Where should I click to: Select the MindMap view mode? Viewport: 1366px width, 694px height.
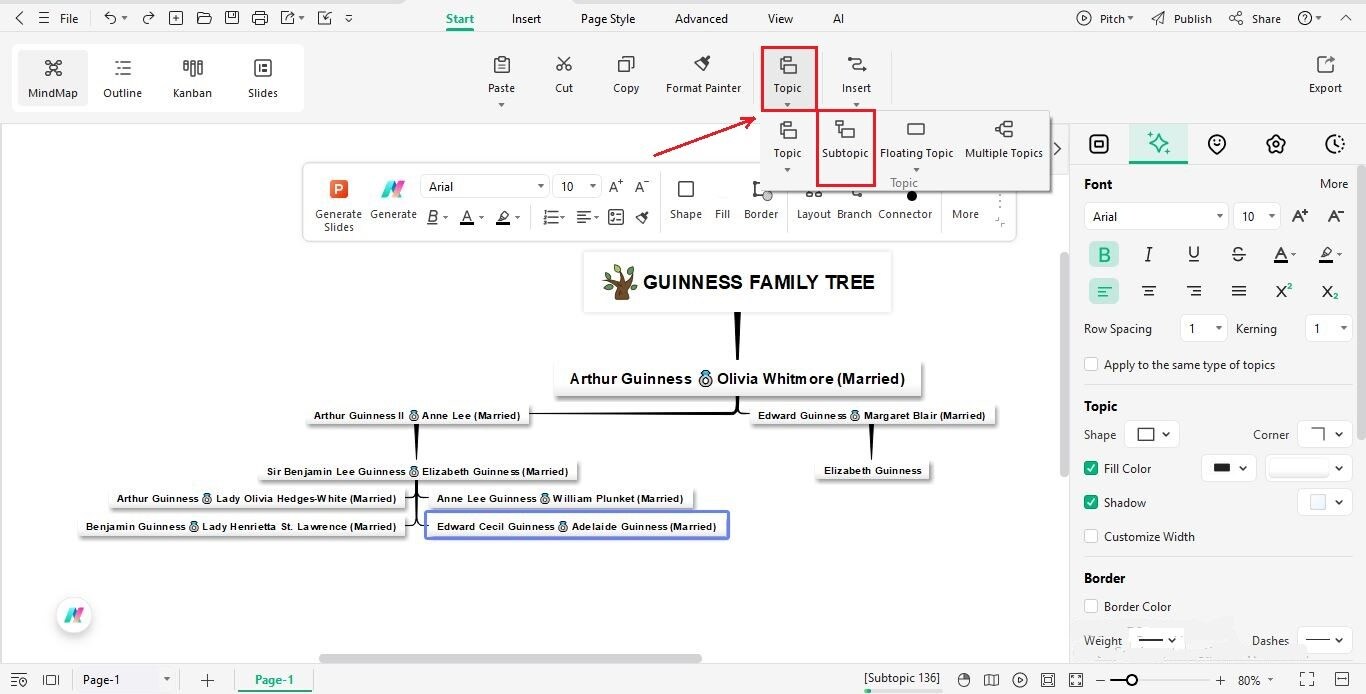(x=53, y=78)
